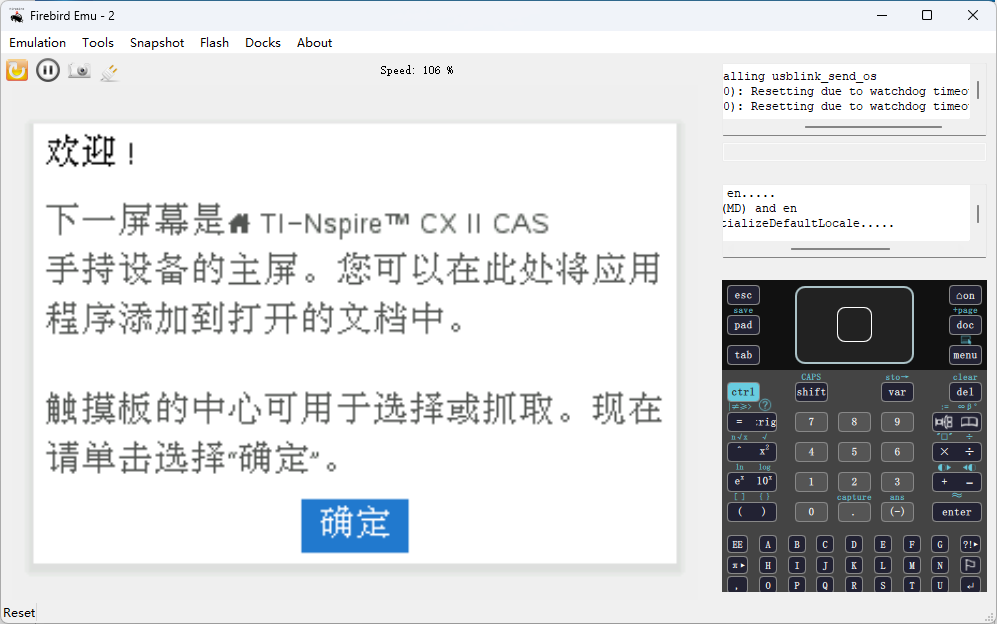Click the USB plug connect icon
The width and height of the screenshot is (997, 624).
[109, 71]
